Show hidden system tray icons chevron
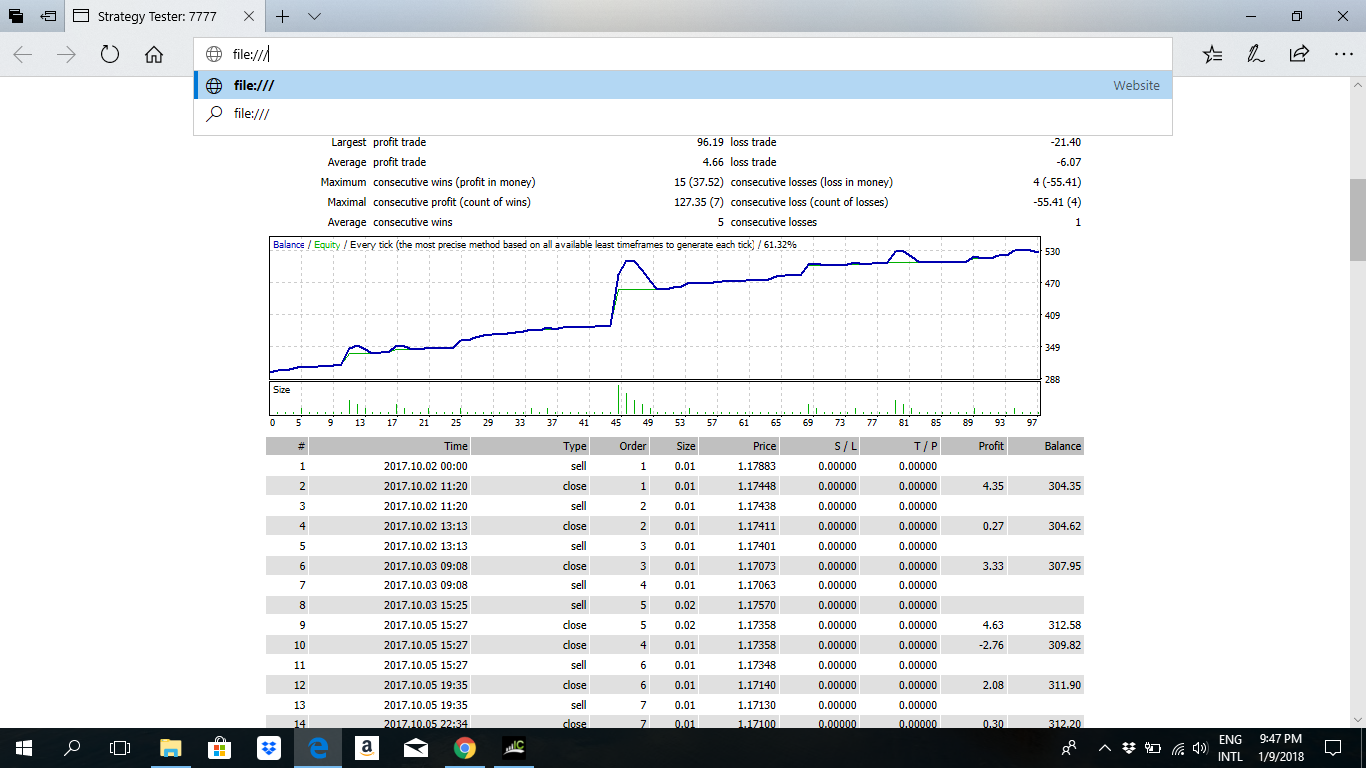The width and height of the screenshot is (1366, 768). click(x=1105, y=747)
